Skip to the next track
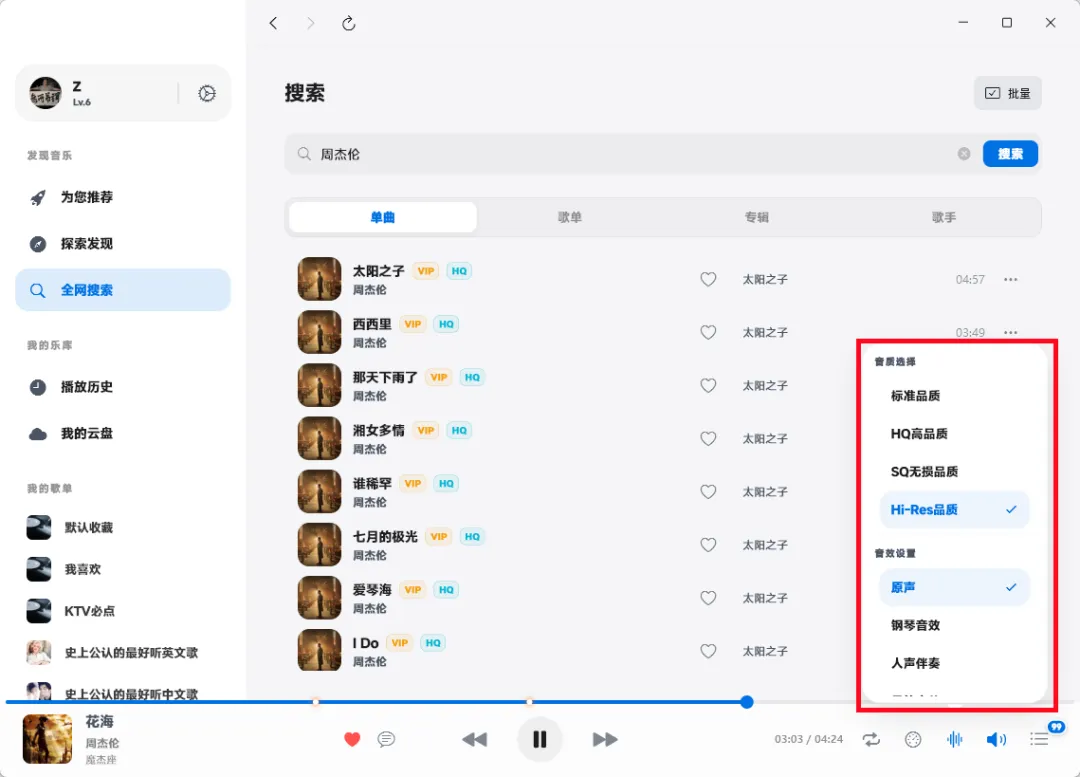The width and height of the screenshot is (1080, 777). tap(605, 739)
